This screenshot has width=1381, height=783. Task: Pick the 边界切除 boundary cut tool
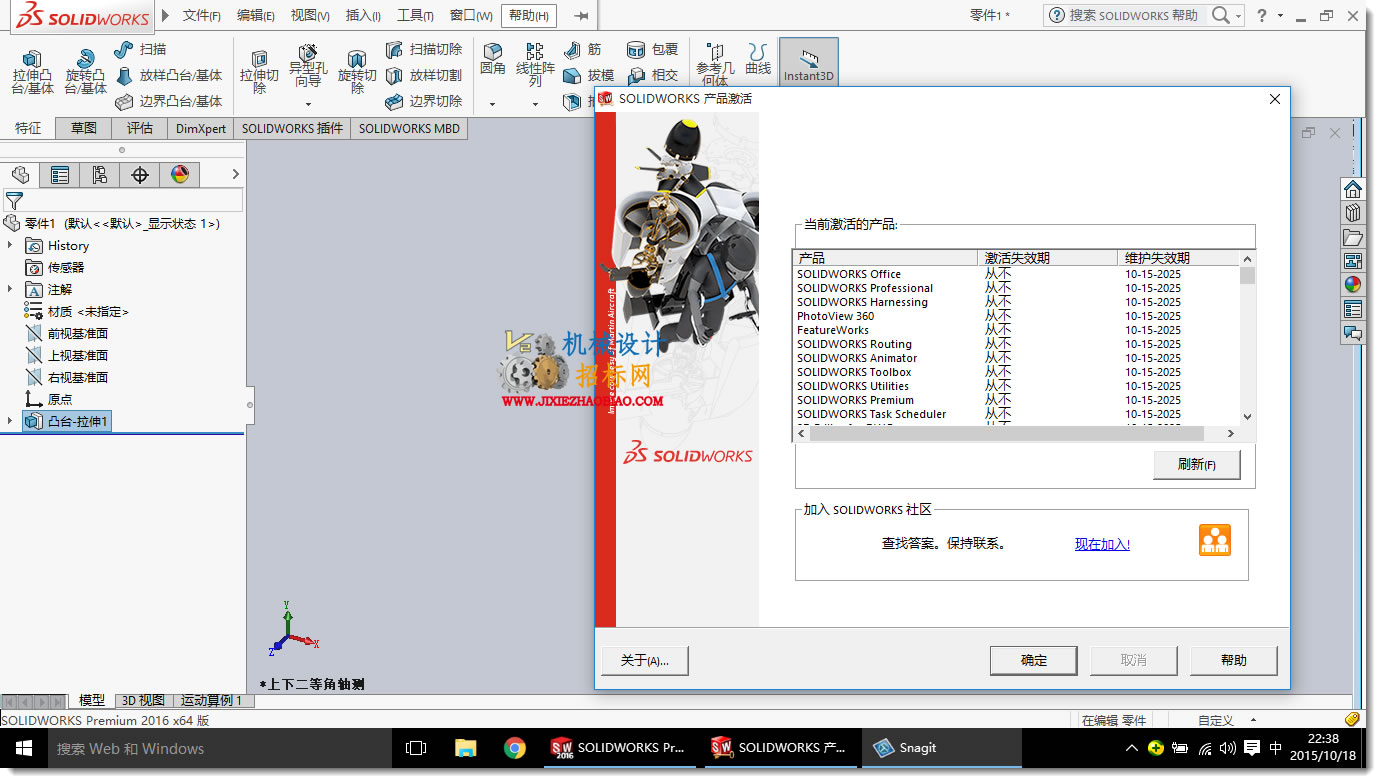pyautogui.click(x=424, y=101)
